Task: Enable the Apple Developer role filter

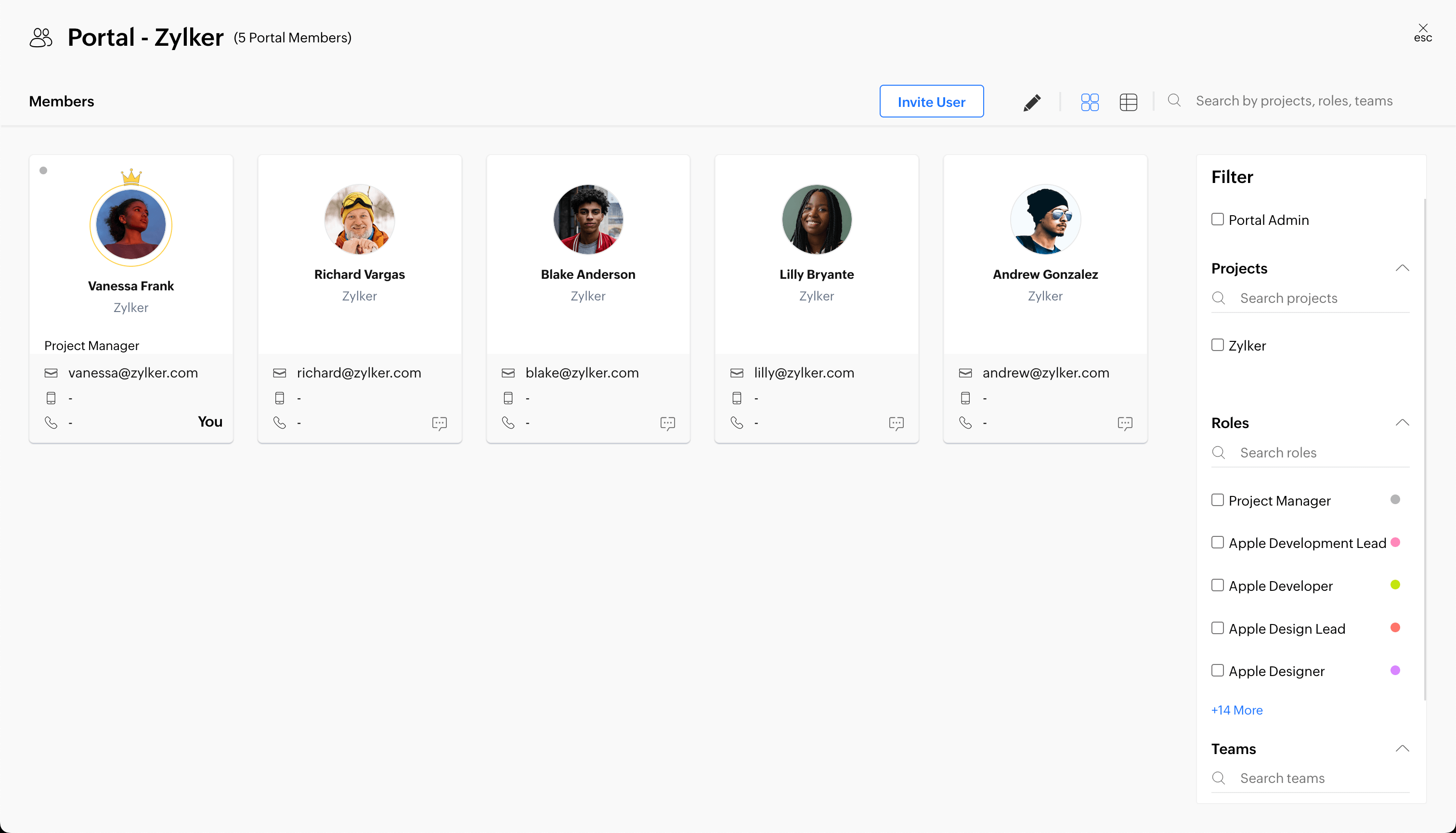Action: click(1218, 586)
